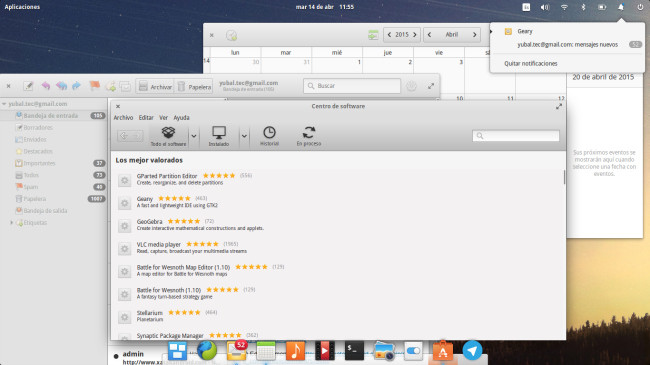The width and height of the screenshot is (650, 365).
Task: Click the Archivar button in Geary
Action: click(x=155, y=87)
